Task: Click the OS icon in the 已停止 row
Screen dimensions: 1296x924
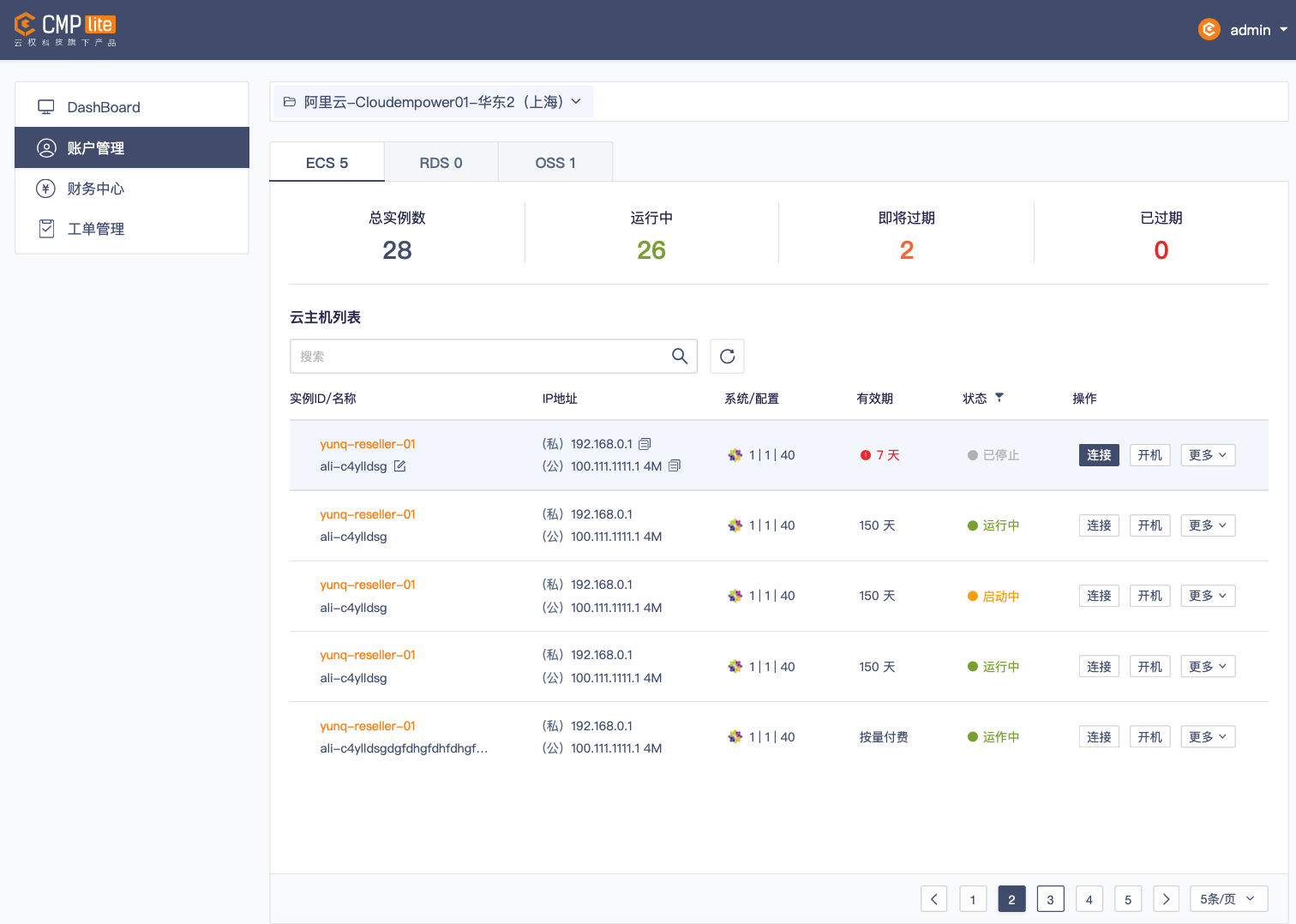Action: coord(735,455)
